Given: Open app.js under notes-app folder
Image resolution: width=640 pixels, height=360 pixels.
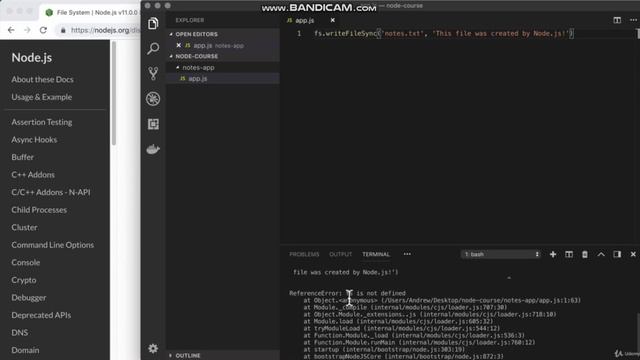Looking at the screenshot, I should [198, 78].
